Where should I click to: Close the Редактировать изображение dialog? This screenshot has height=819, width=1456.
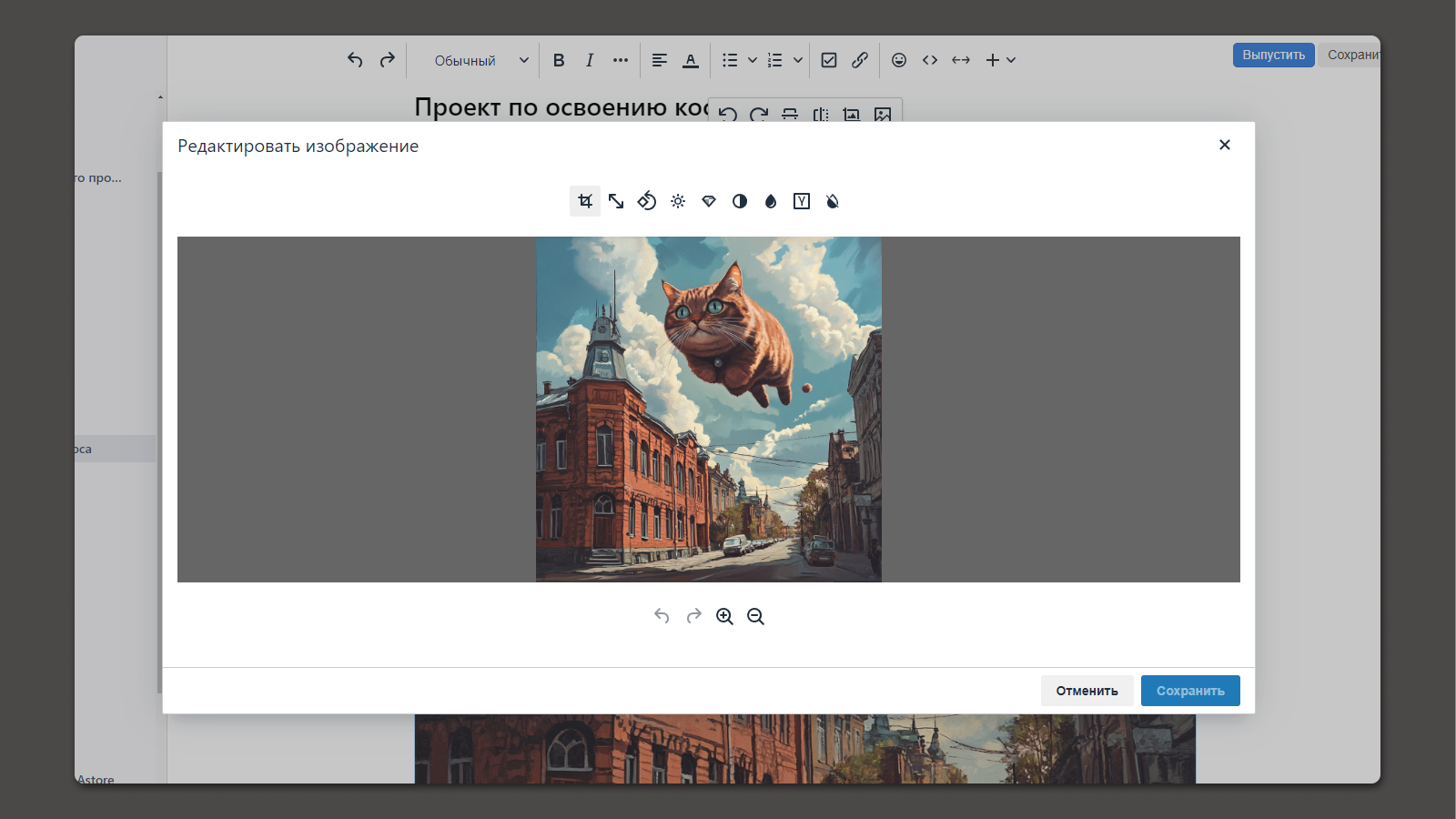1225,145
